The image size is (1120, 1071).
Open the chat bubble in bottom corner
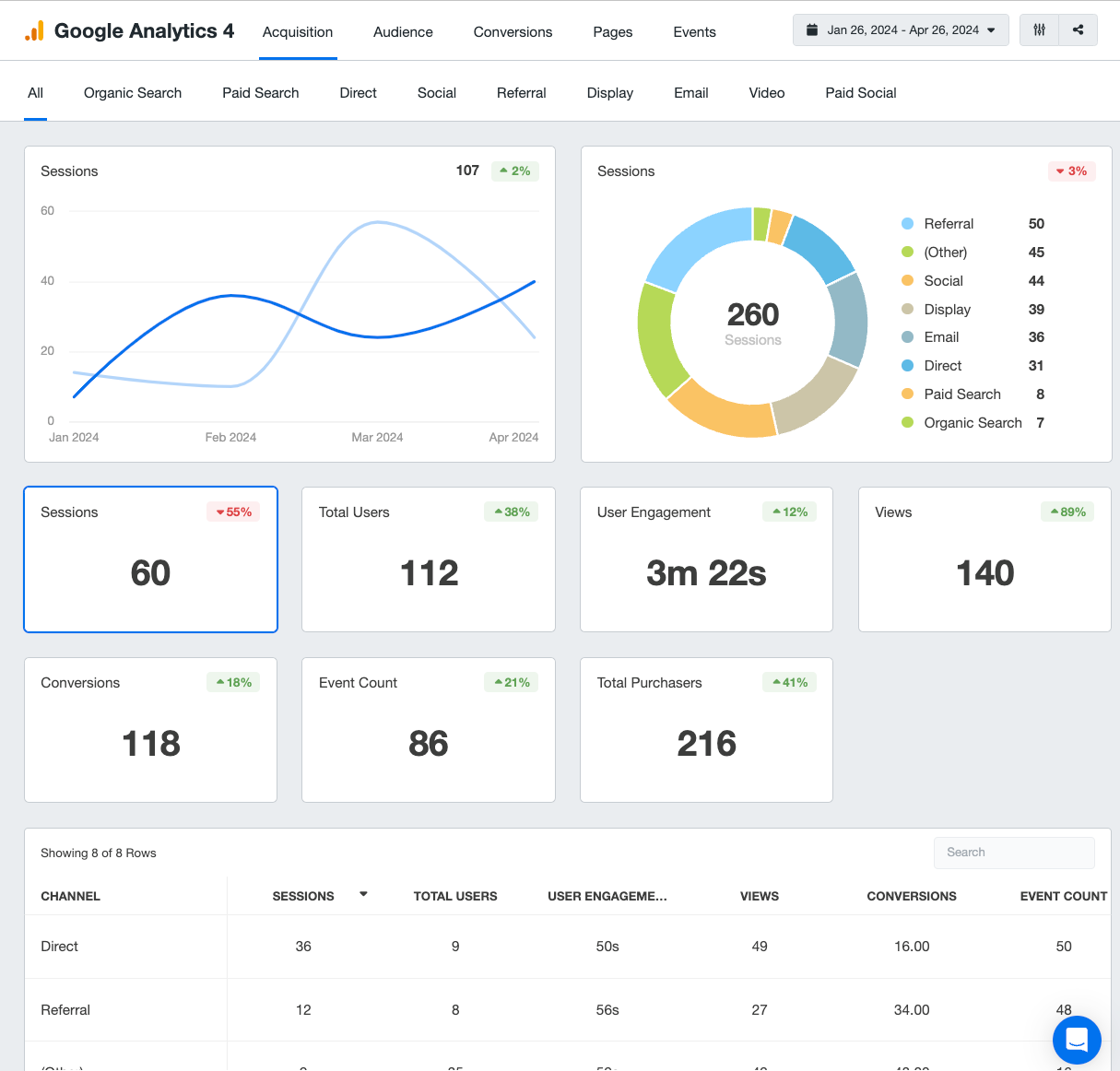(1076, 1040)
